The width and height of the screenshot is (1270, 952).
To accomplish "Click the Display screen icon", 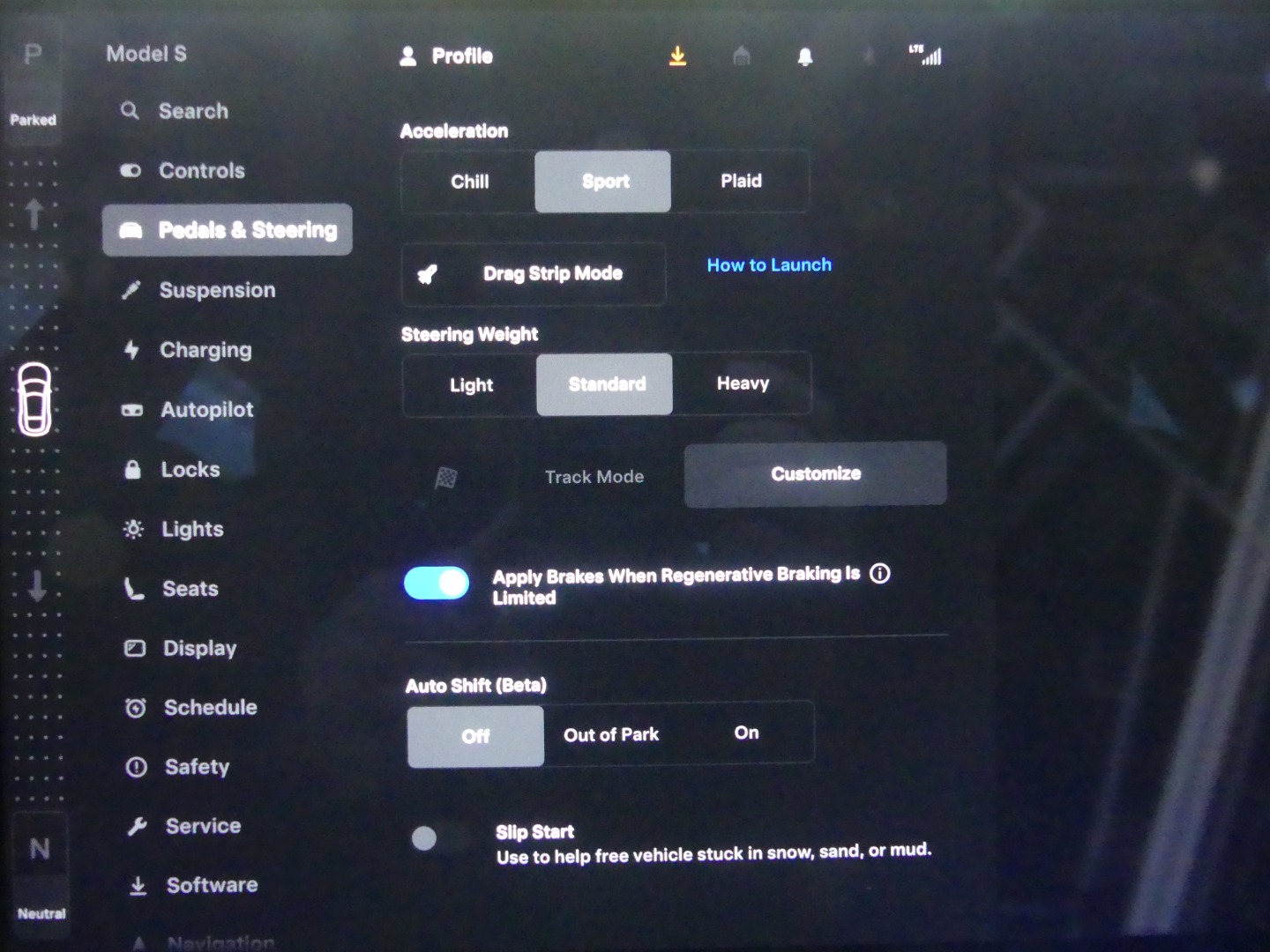I will click(135, 648).
